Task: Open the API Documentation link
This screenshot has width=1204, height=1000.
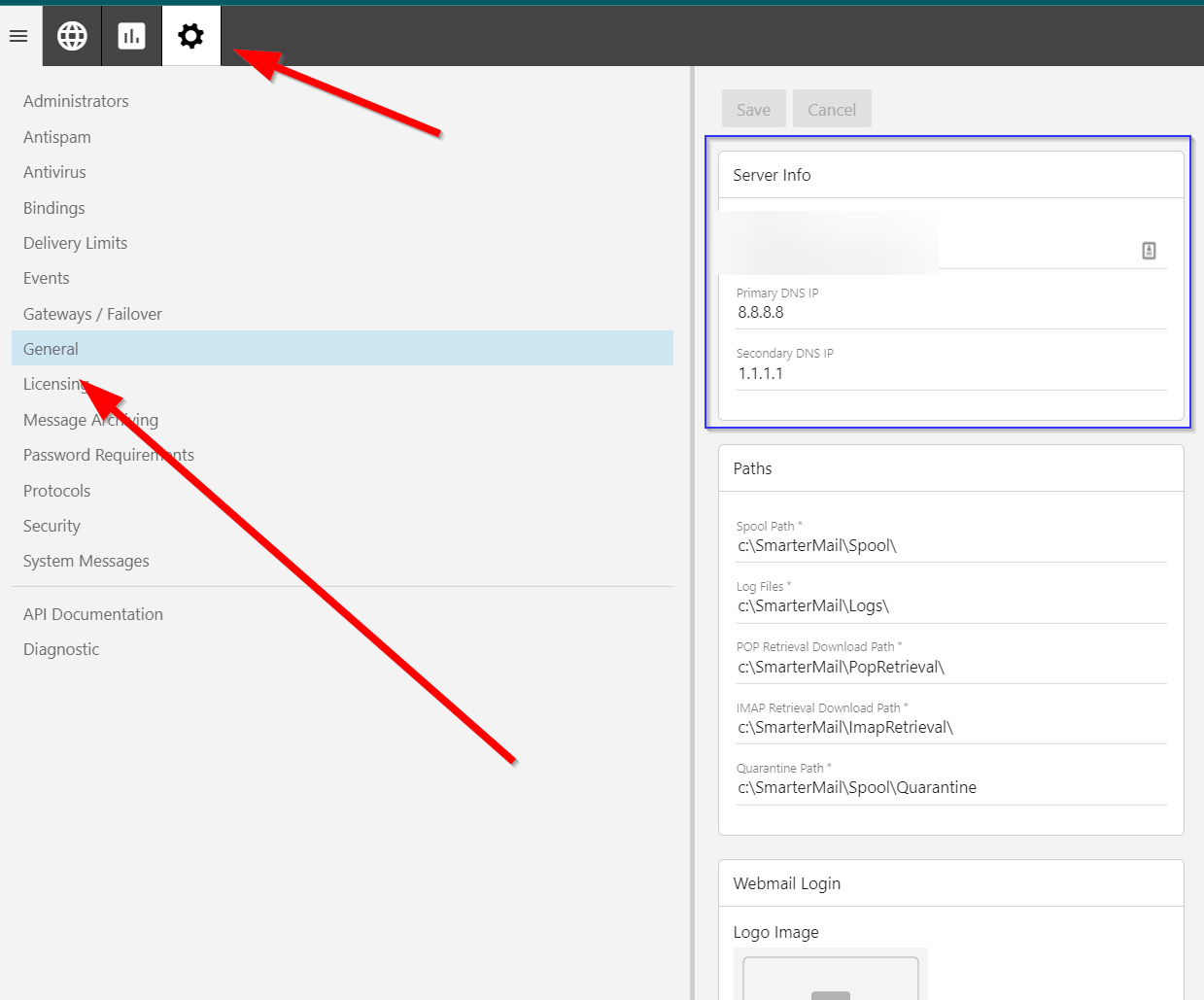Action: (93, 614)
